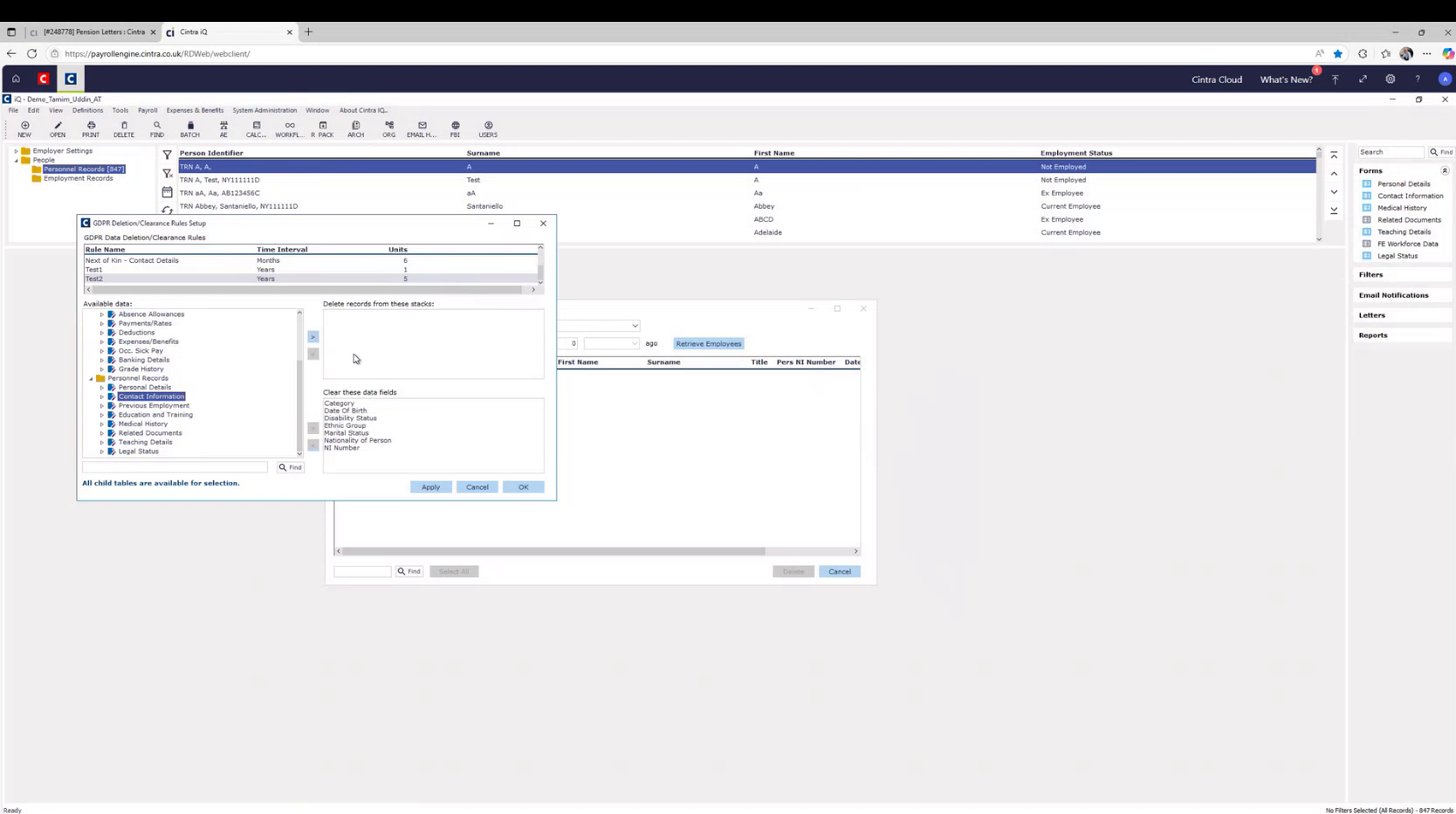This screenshot has height=814, width=1456.
Task: Open Batch processing via the BATCH icon
Action: tap(189, 129)
